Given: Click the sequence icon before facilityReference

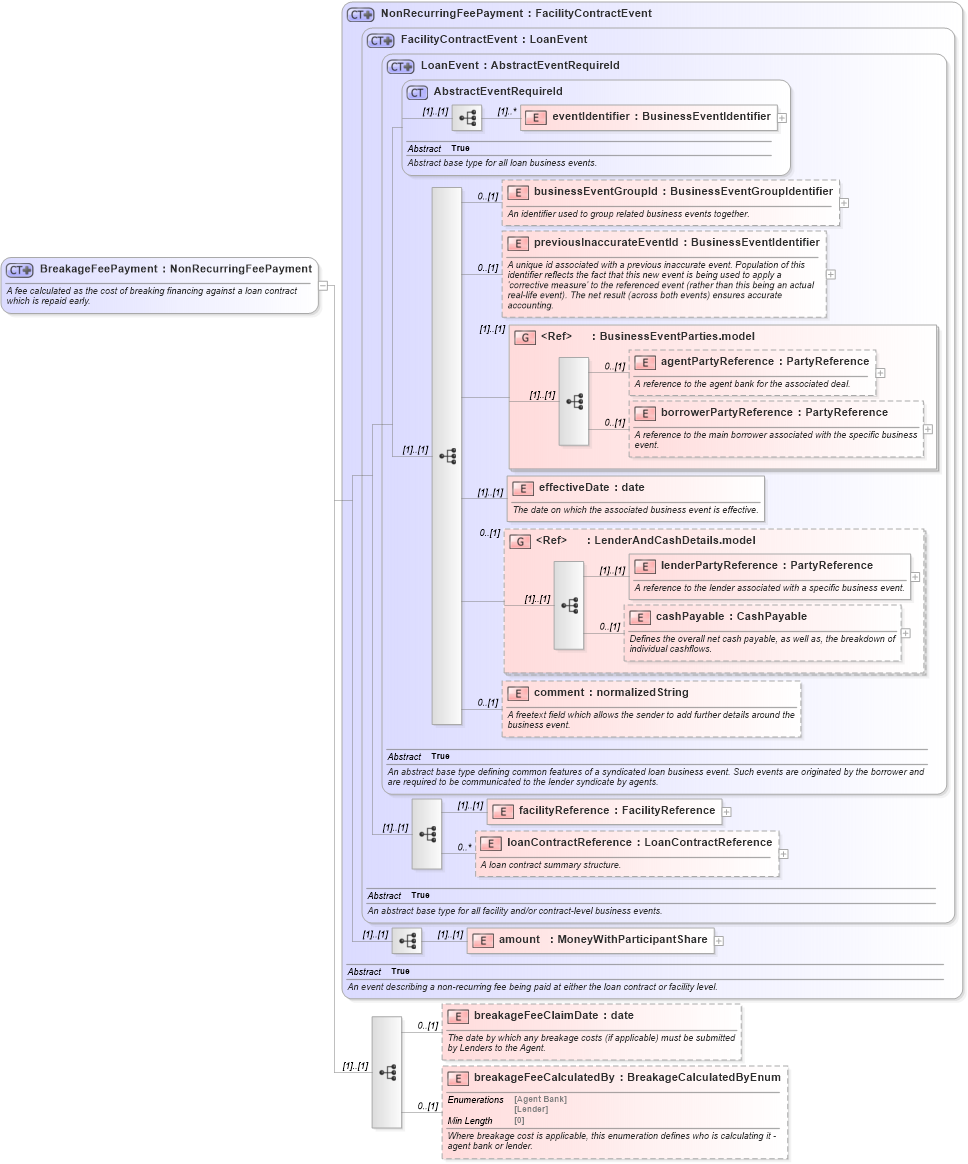Looking at the screenshot, I should pos(427,834).
